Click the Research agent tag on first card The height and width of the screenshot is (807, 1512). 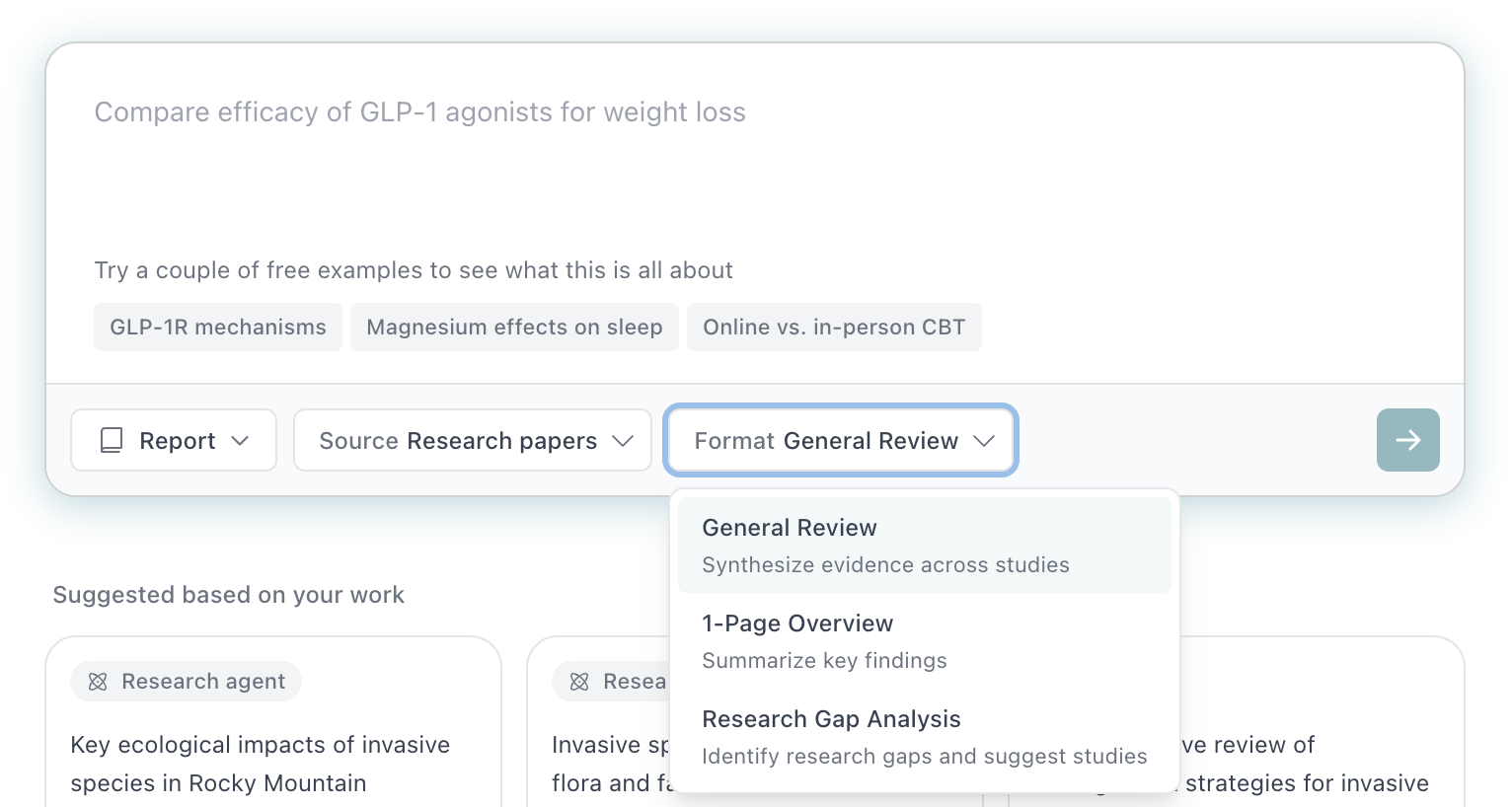point(187,682)
